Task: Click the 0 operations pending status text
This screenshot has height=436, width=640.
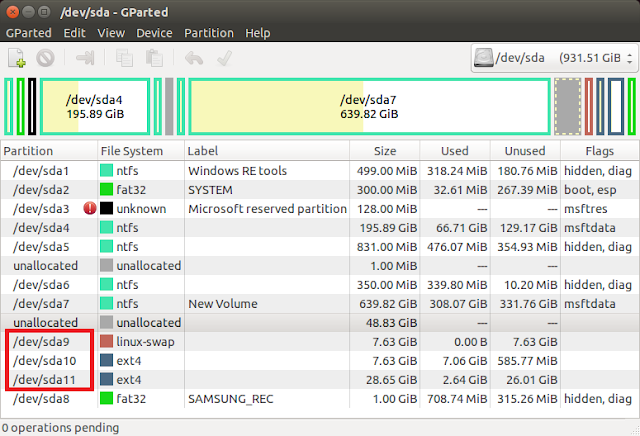Action: tap(60, 427)
